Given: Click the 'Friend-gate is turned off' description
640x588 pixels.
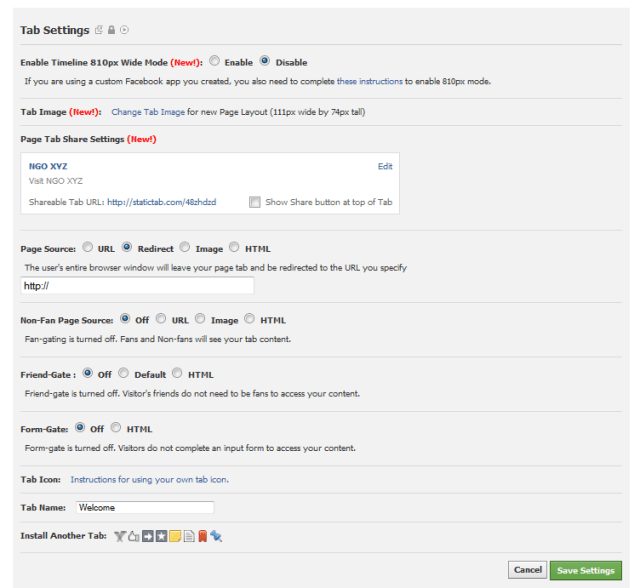Looking at the screenshot, I should [192, 394].
